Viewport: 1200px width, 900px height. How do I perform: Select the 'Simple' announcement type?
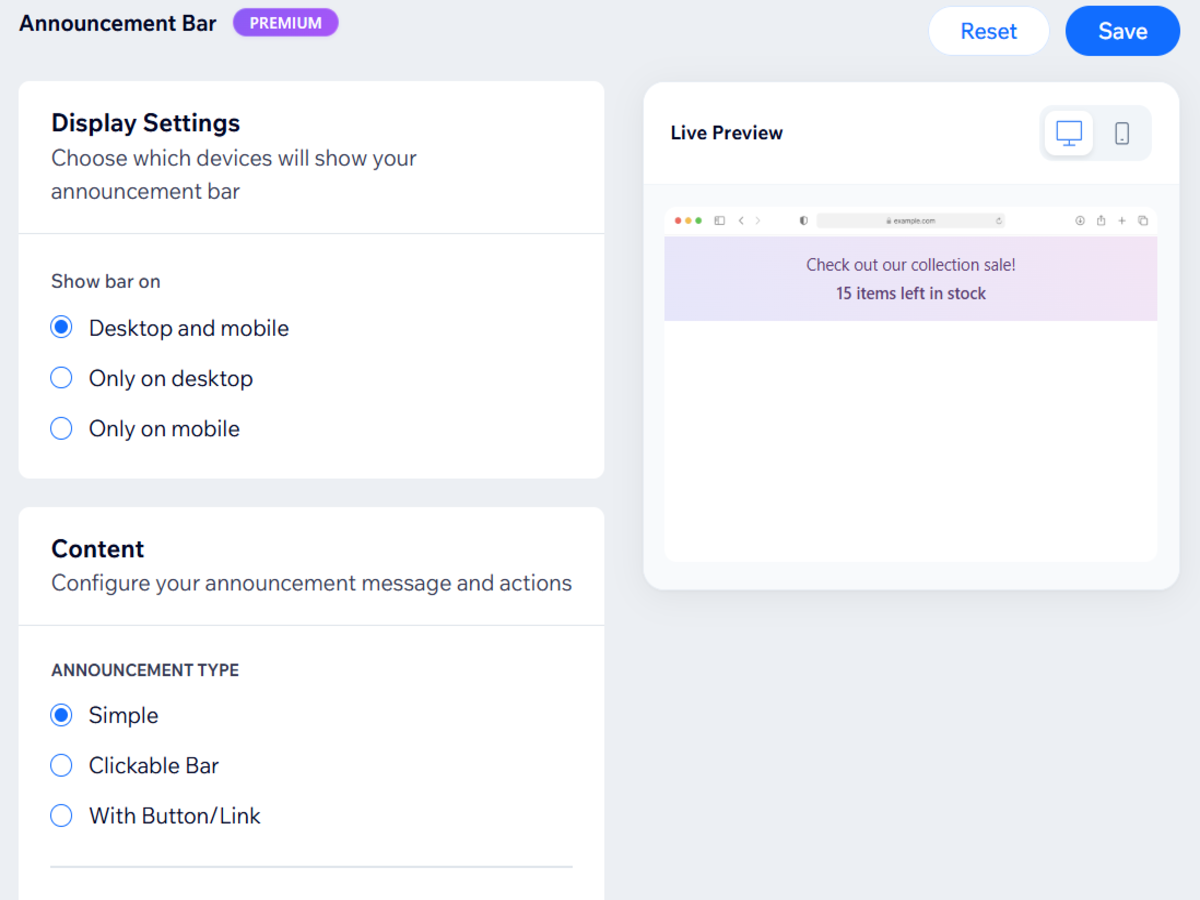(x=62, y=715)
